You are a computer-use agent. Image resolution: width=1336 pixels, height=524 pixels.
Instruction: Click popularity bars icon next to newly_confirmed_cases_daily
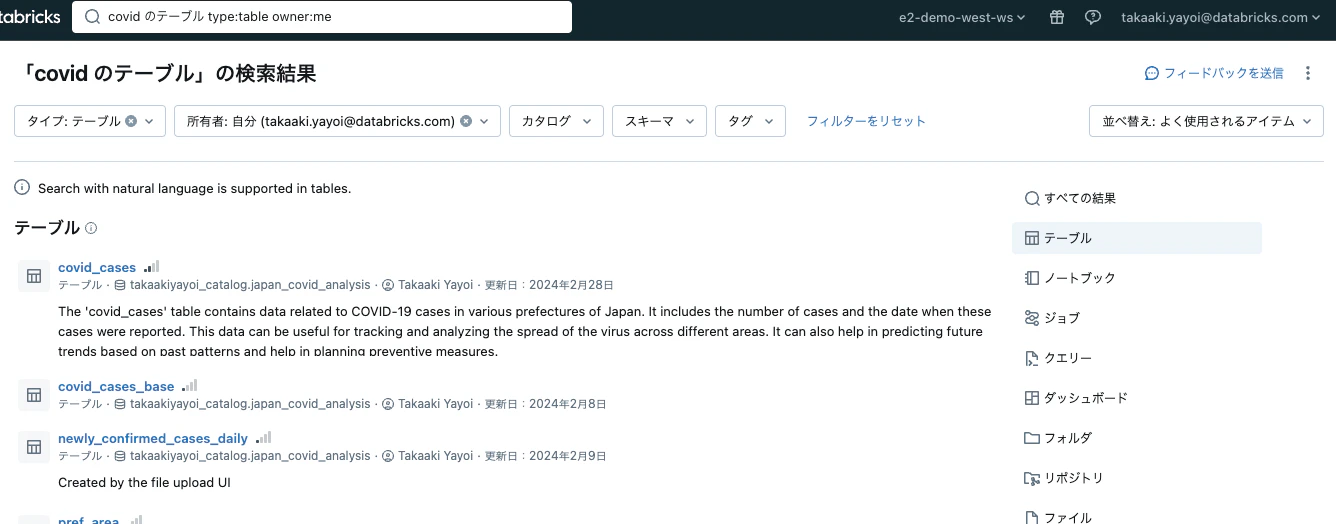(x=264, y=438)
